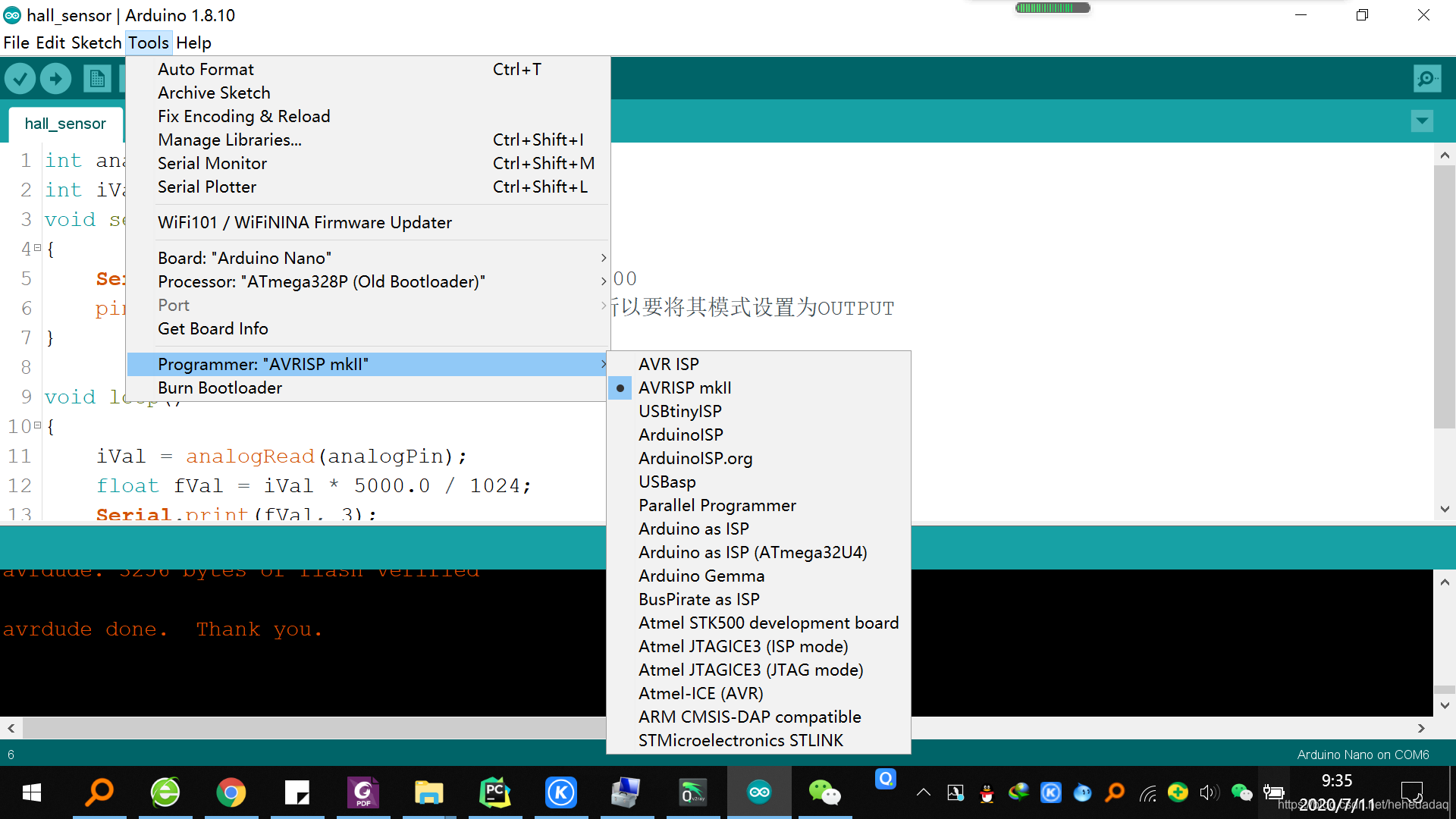Click Burn Bootloader
1456x819 pixels.
(220, 388)
